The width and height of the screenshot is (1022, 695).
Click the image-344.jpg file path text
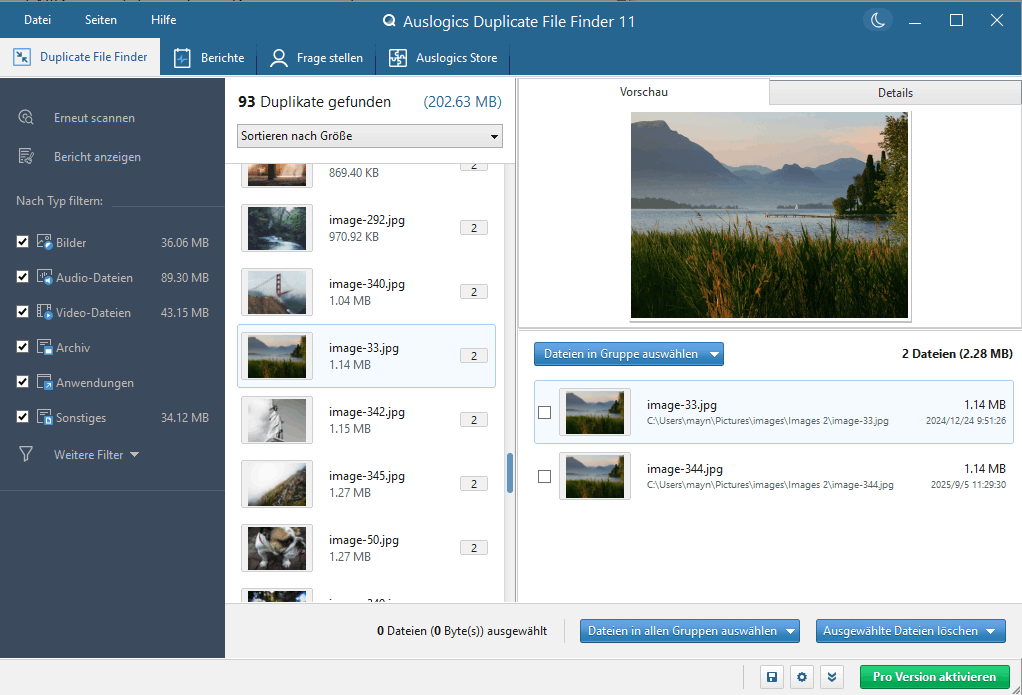[x=770, y=485]
